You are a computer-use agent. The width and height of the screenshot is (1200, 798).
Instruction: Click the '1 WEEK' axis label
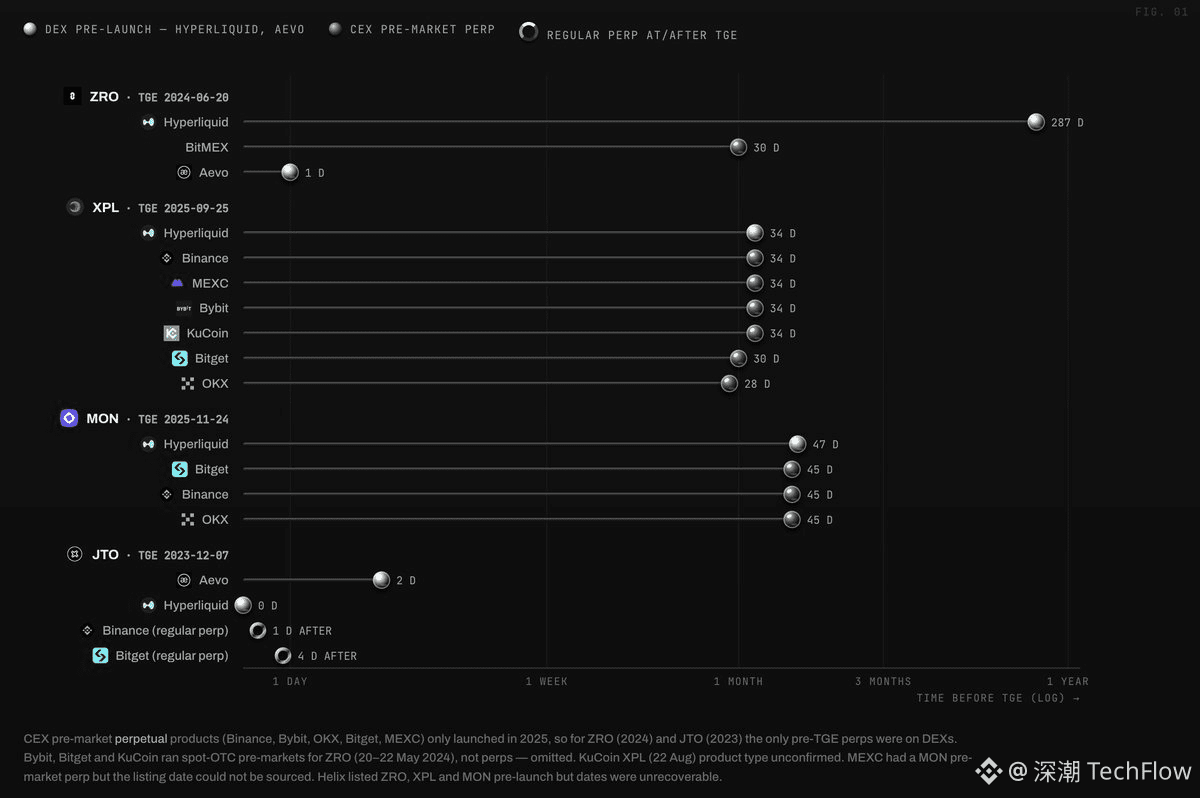pos(546,681)
